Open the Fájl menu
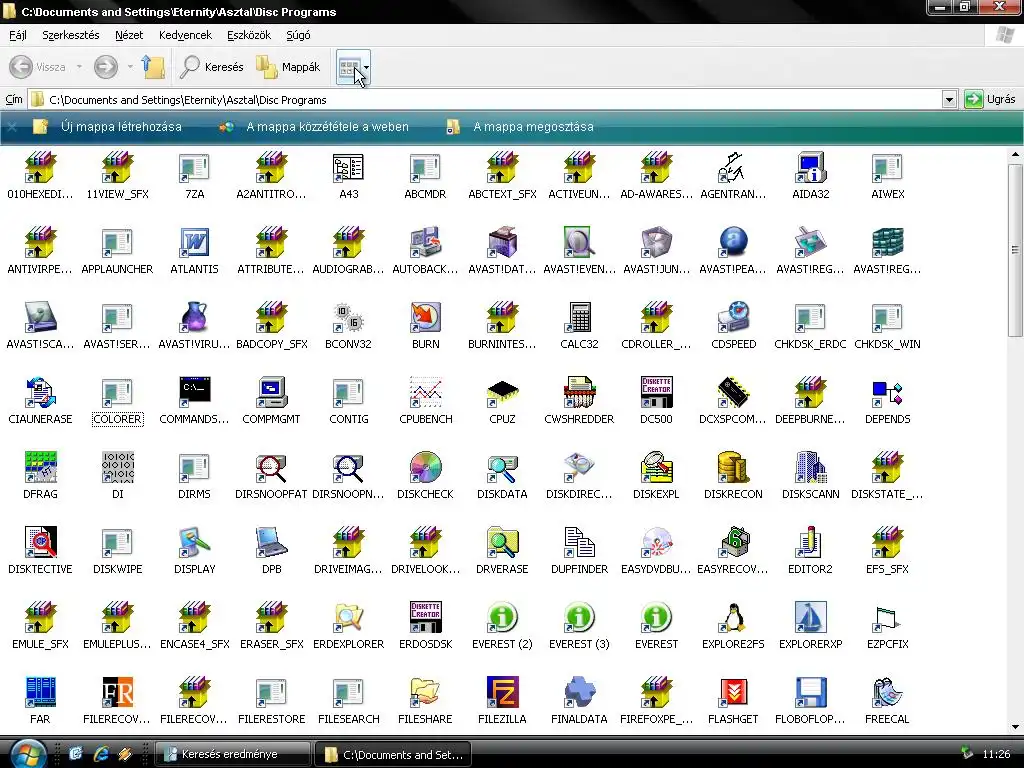1024x768 pixels. 18,35
